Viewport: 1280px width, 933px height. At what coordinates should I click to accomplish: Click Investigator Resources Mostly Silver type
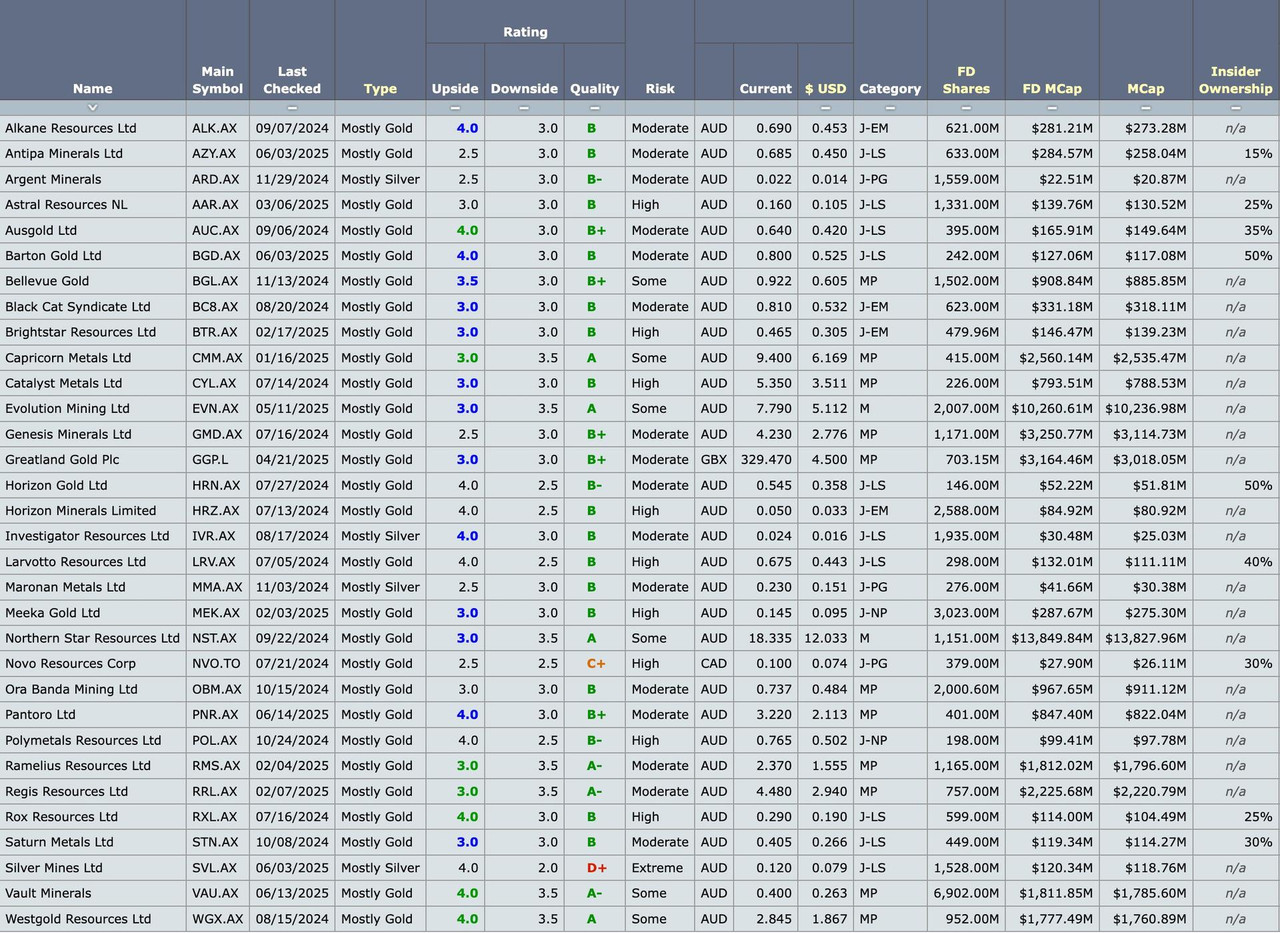click(x=380, y=536)
